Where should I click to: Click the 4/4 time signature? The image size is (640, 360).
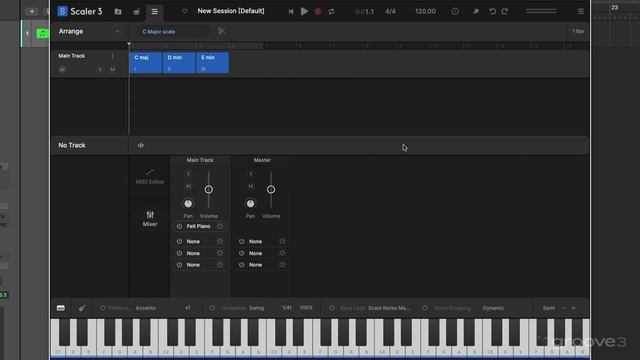(x=390, y=11)
